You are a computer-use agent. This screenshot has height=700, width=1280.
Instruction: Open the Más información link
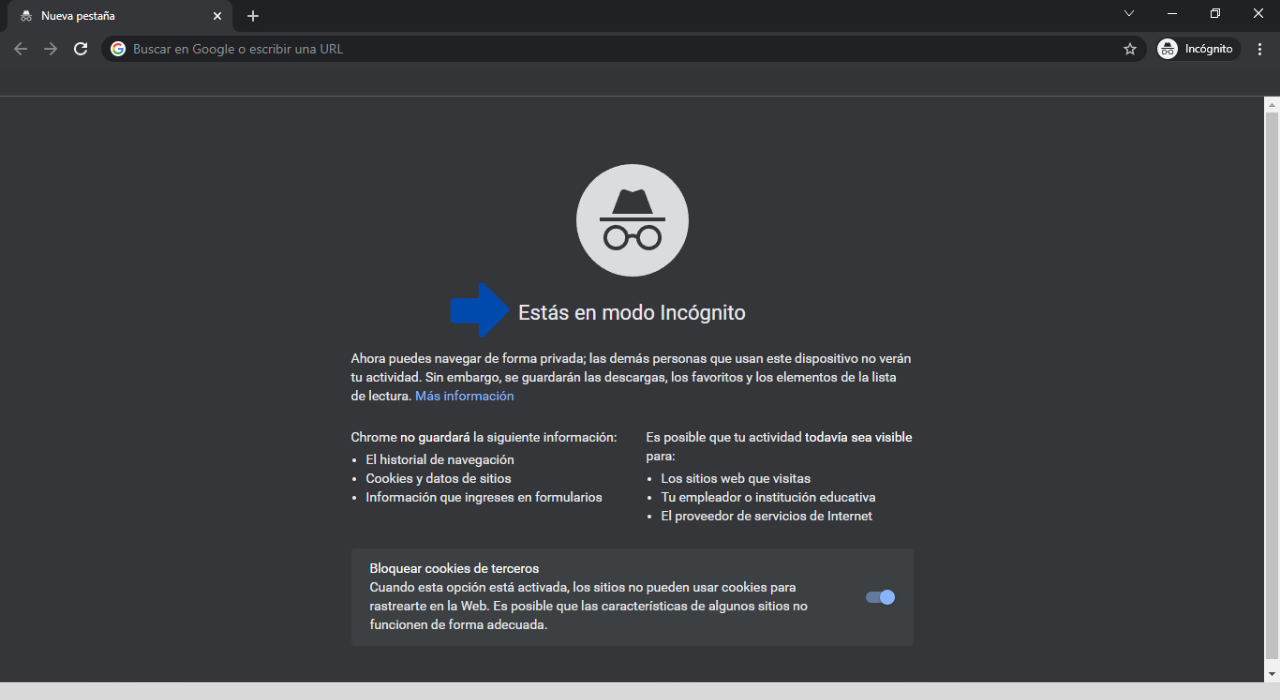click(465, 396)
